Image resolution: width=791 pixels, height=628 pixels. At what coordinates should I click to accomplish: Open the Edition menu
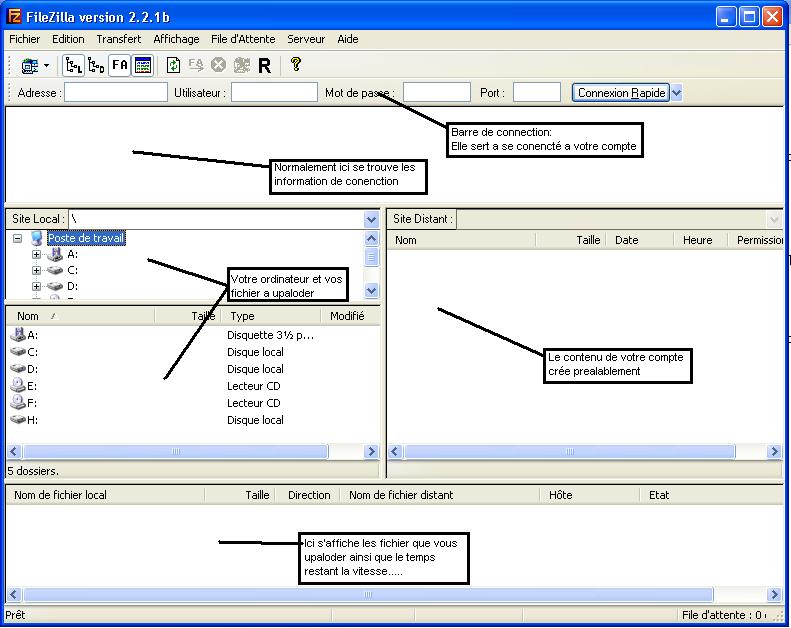[x=68, y=39]
